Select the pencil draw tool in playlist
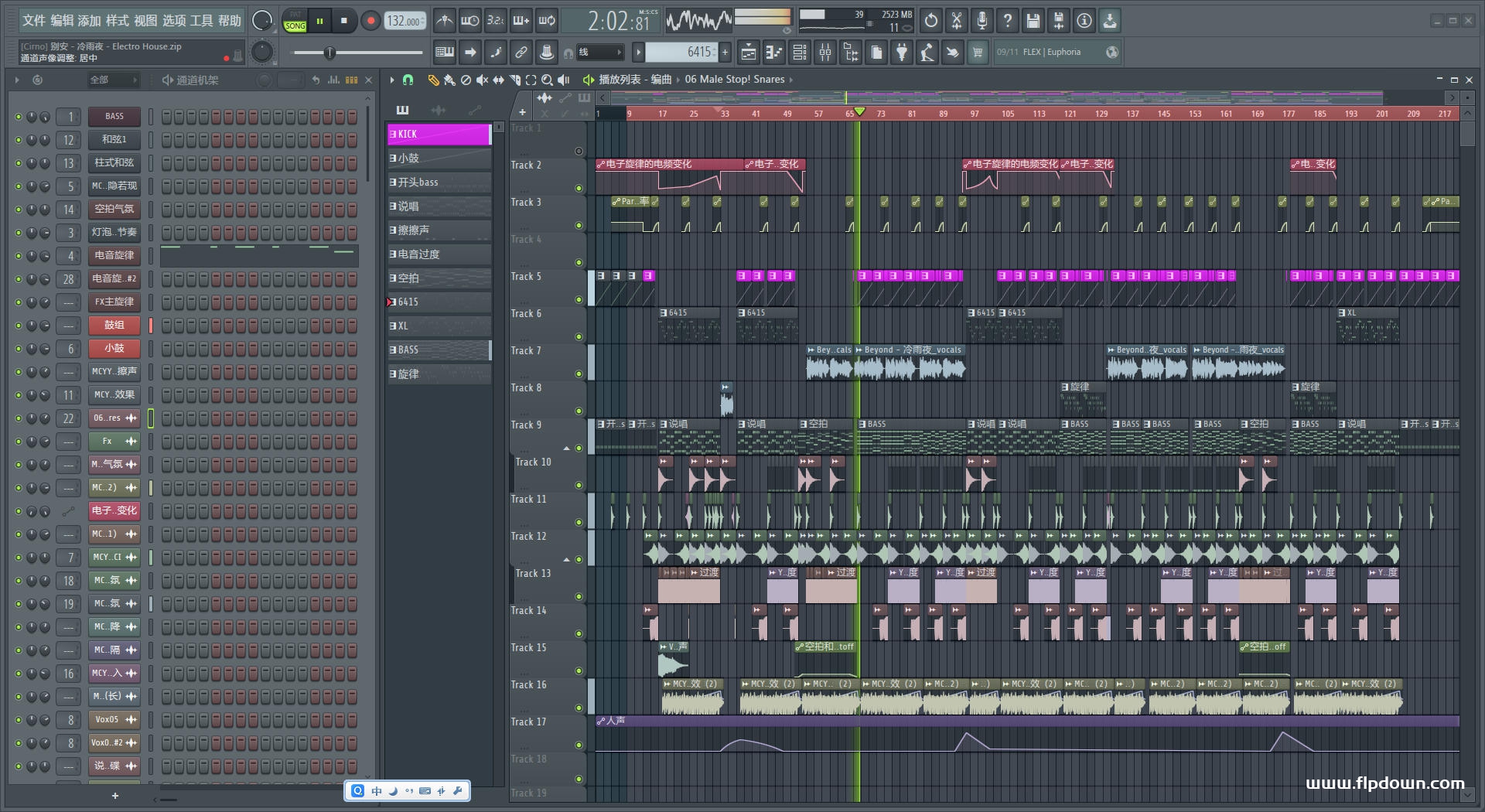This screenshot has height=812, width=1485. click(x=433, y=80)
